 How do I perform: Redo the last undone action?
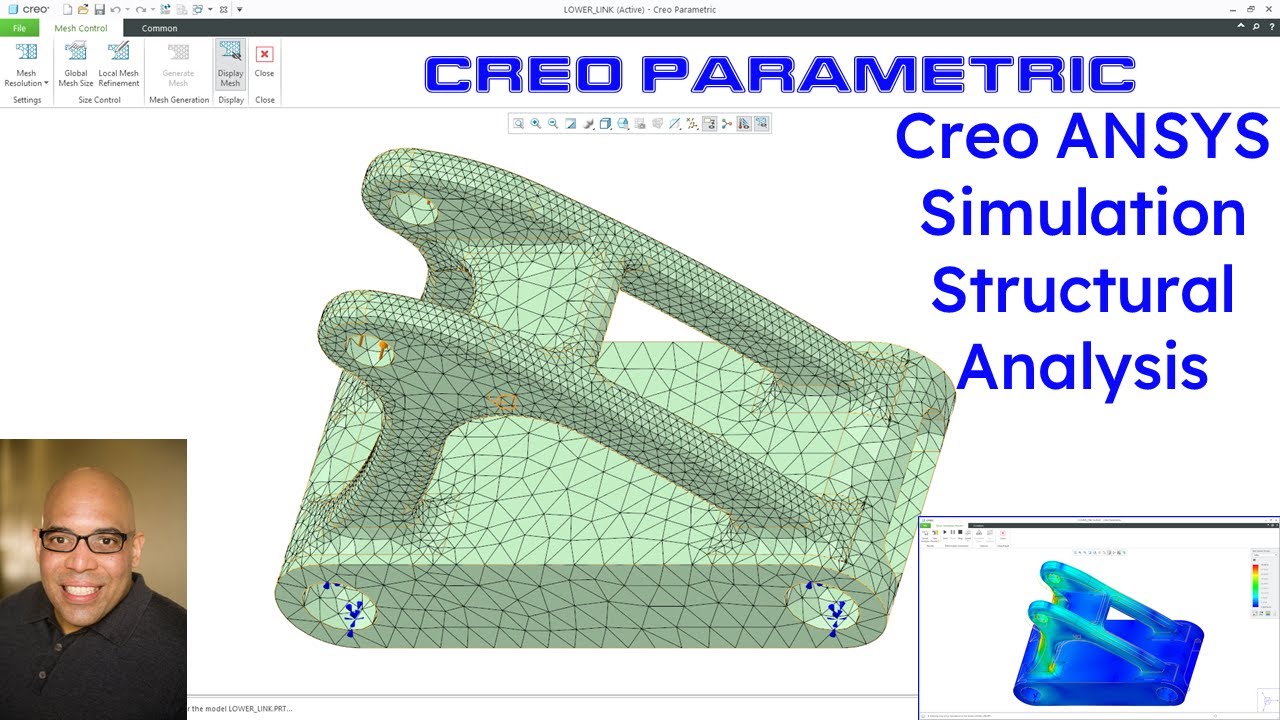pyautogui.click(x=140, y=9)
